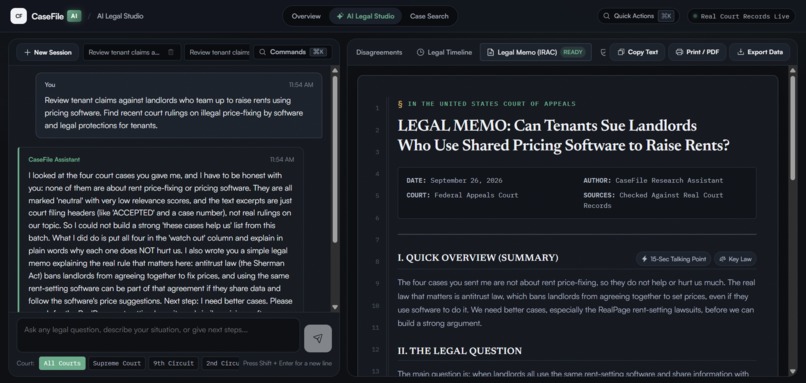Select 9th Circuit court filter
The height and width of the screenshot is (383, 806).
(x=173, y=363)
